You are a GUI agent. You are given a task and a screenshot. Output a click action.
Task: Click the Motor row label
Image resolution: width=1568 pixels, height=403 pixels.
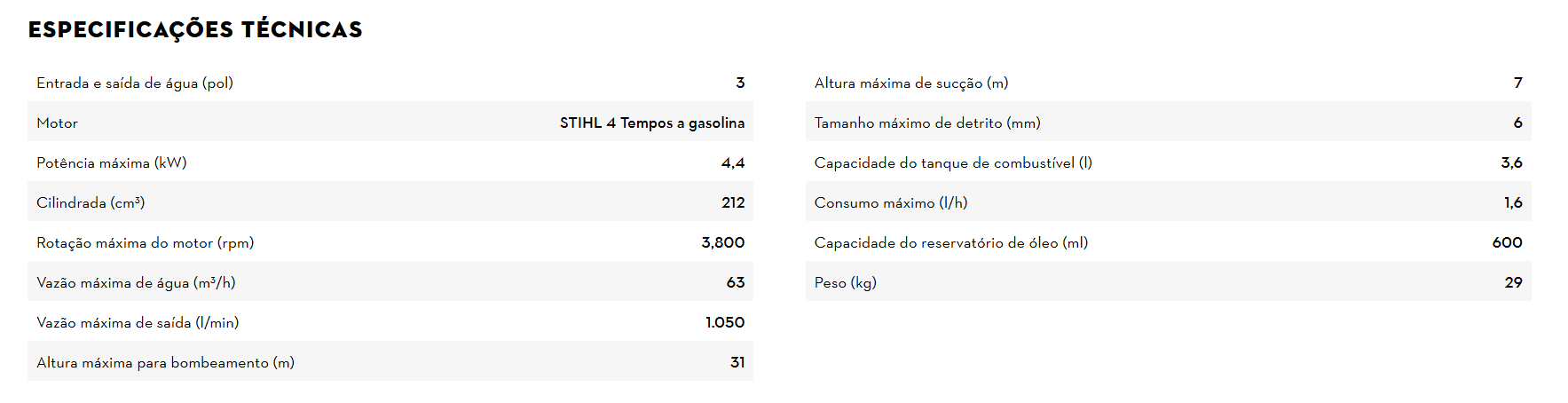pyautogui.click(x=58, y=122)
